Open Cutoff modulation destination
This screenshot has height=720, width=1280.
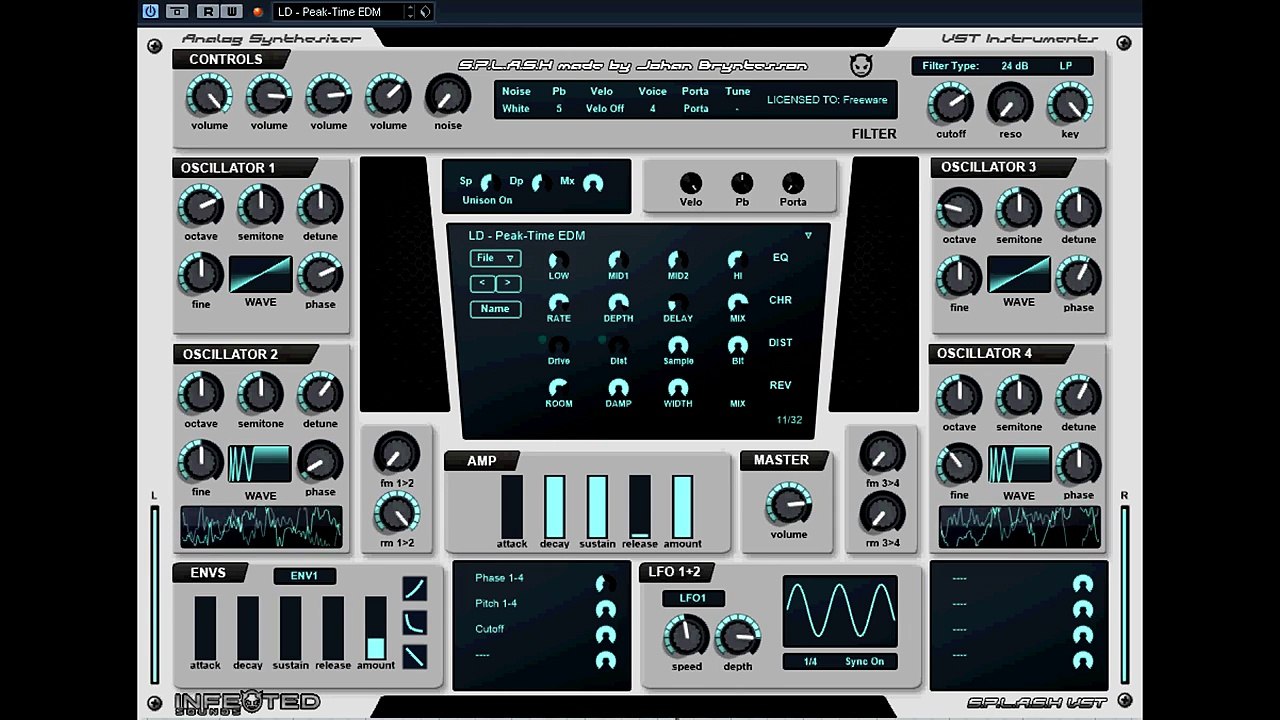489,629
